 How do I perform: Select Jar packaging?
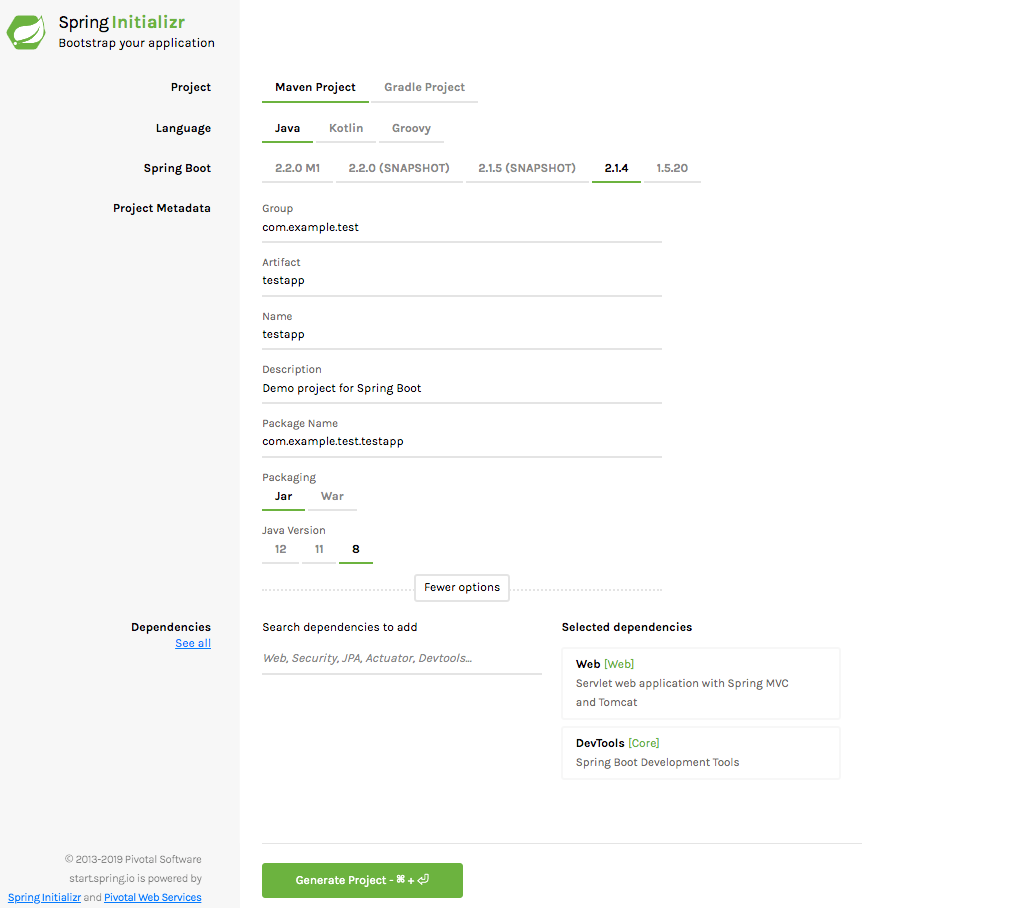click(284, 496)
